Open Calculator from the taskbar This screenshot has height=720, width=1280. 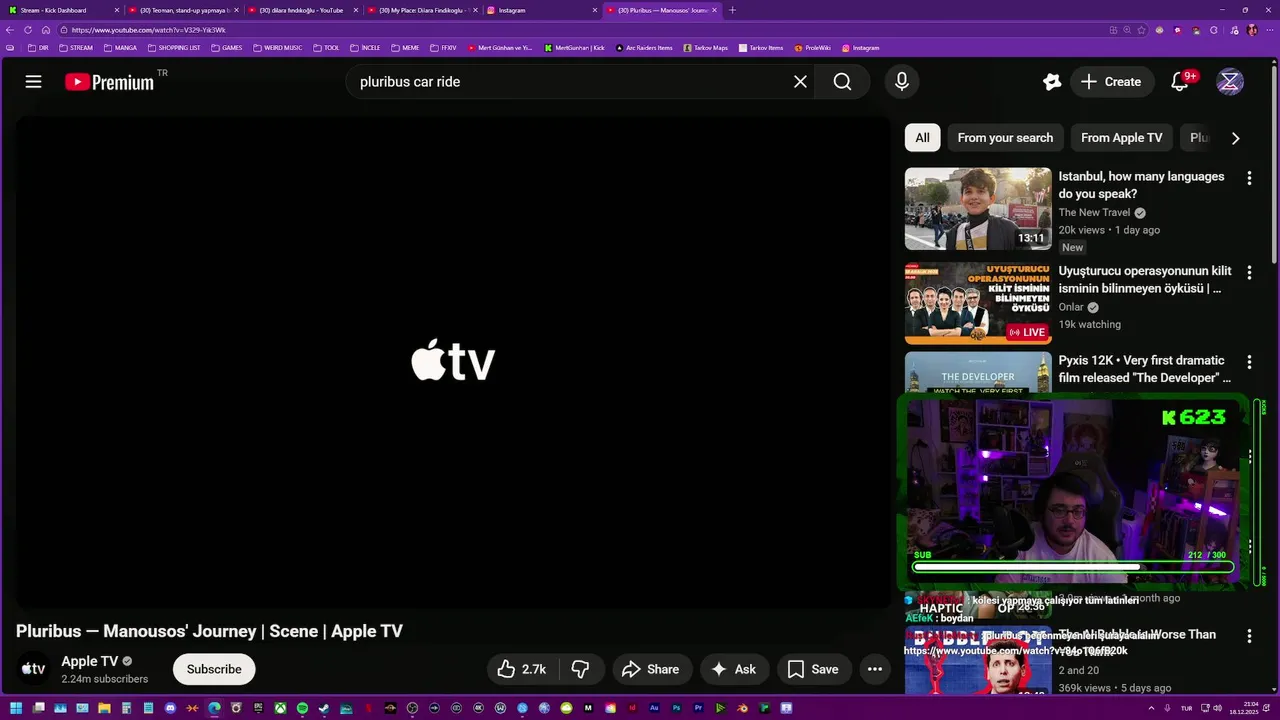point(126,709)
